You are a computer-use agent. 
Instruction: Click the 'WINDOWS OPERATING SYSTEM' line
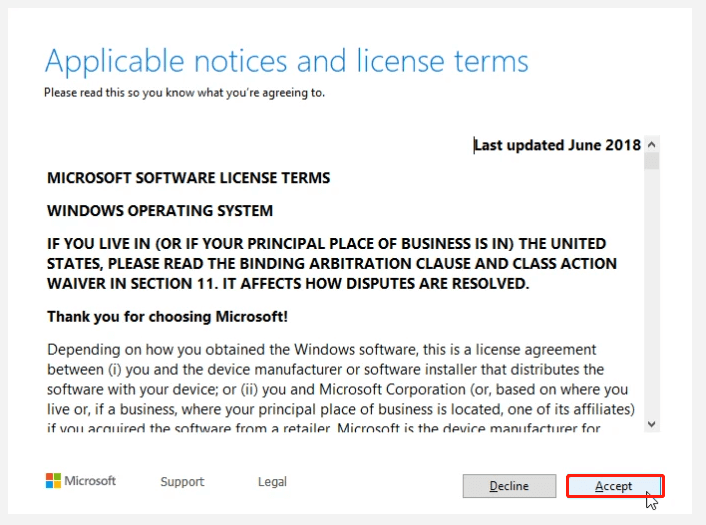point(160,211)
